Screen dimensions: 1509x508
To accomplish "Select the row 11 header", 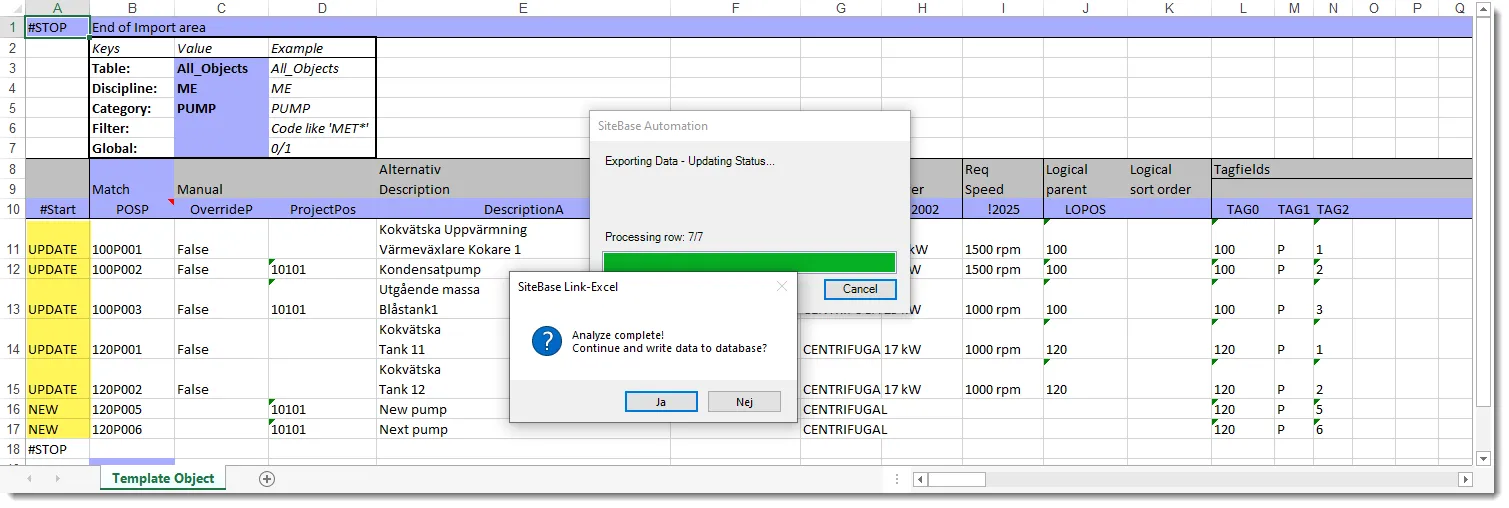I will click(x=12, y=249).
